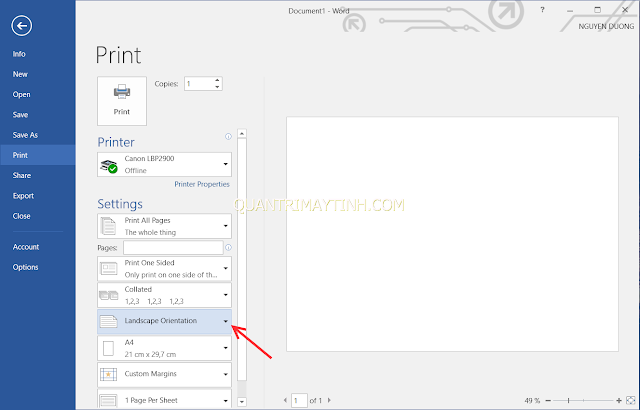Image resolution: width=640 pixels, height=410 pixels.
Task: Increase the number of copies
Action: (x=217, y=80)
